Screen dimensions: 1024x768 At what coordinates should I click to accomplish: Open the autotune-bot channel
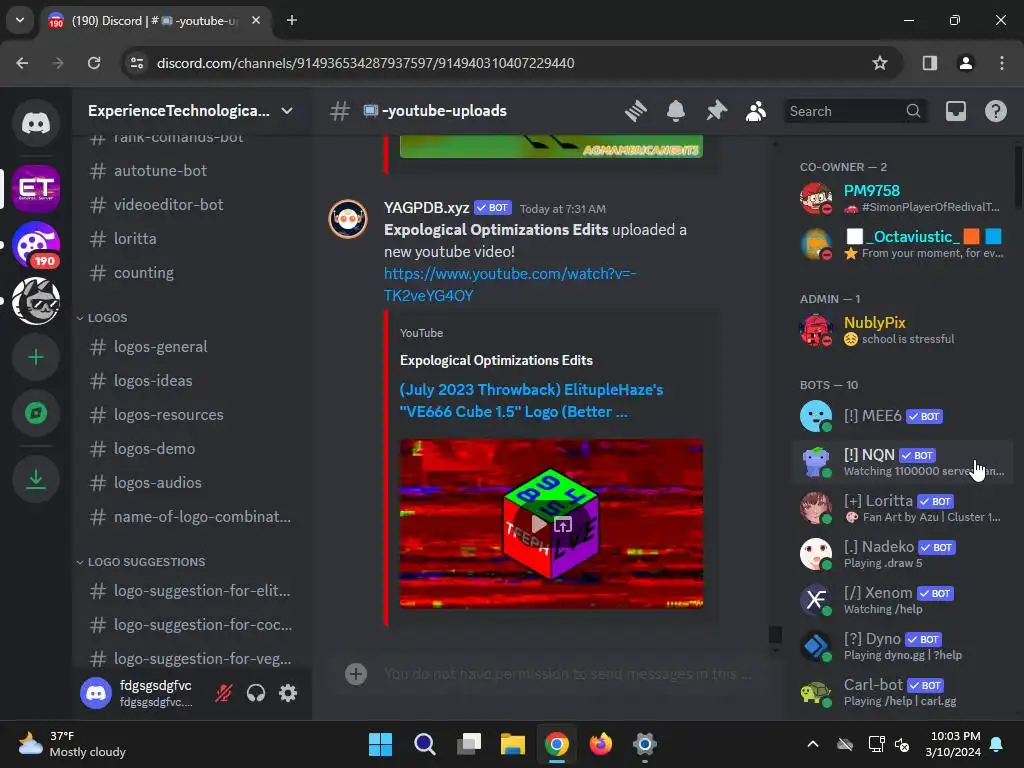click(x=191, y=170)
